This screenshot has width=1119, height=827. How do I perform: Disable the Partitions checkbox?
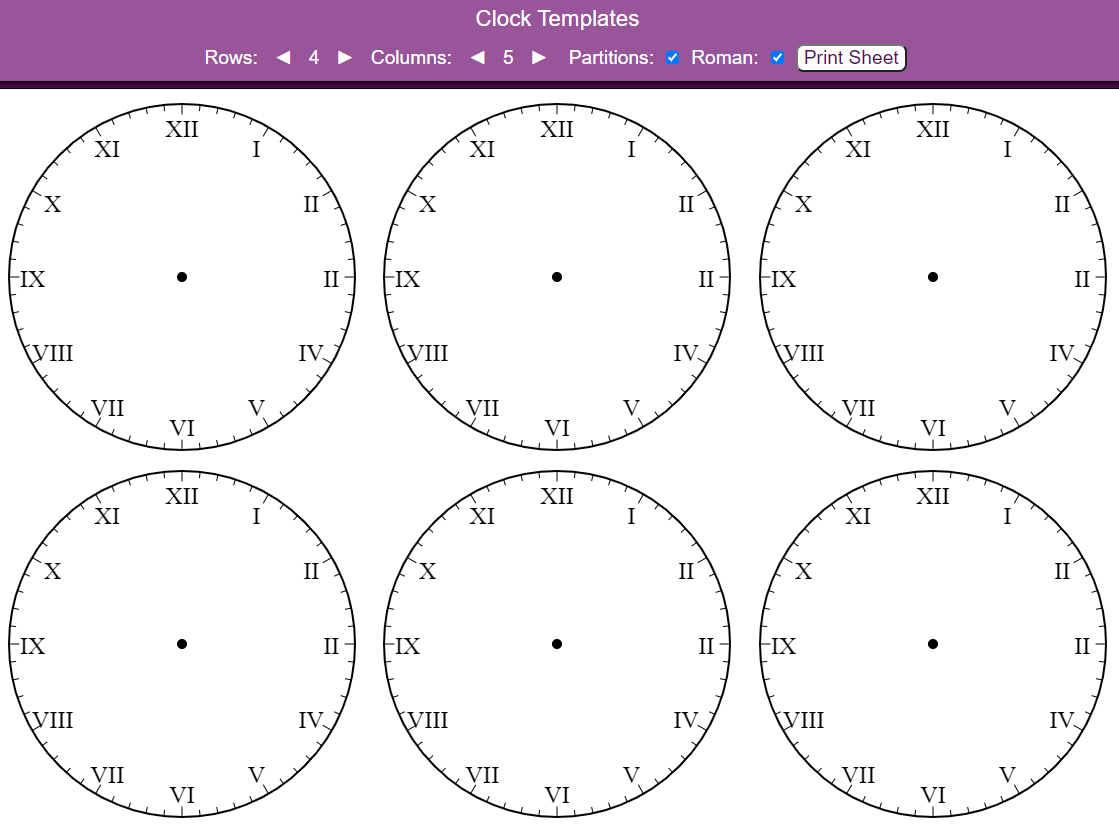672,57
